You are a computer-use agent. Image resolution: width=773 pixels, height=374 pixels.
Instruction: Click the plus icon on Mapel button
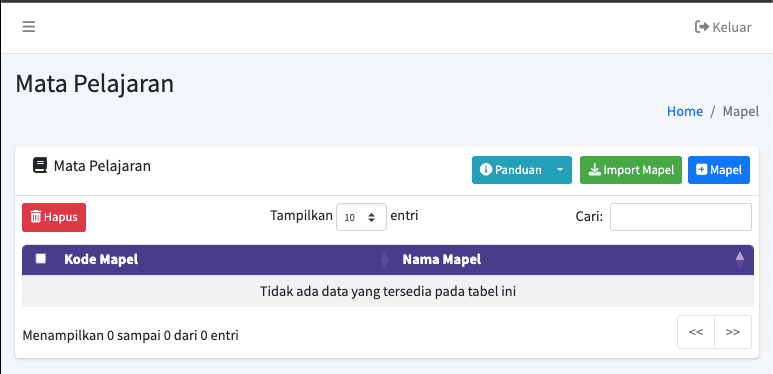click(x=701, y=170)
